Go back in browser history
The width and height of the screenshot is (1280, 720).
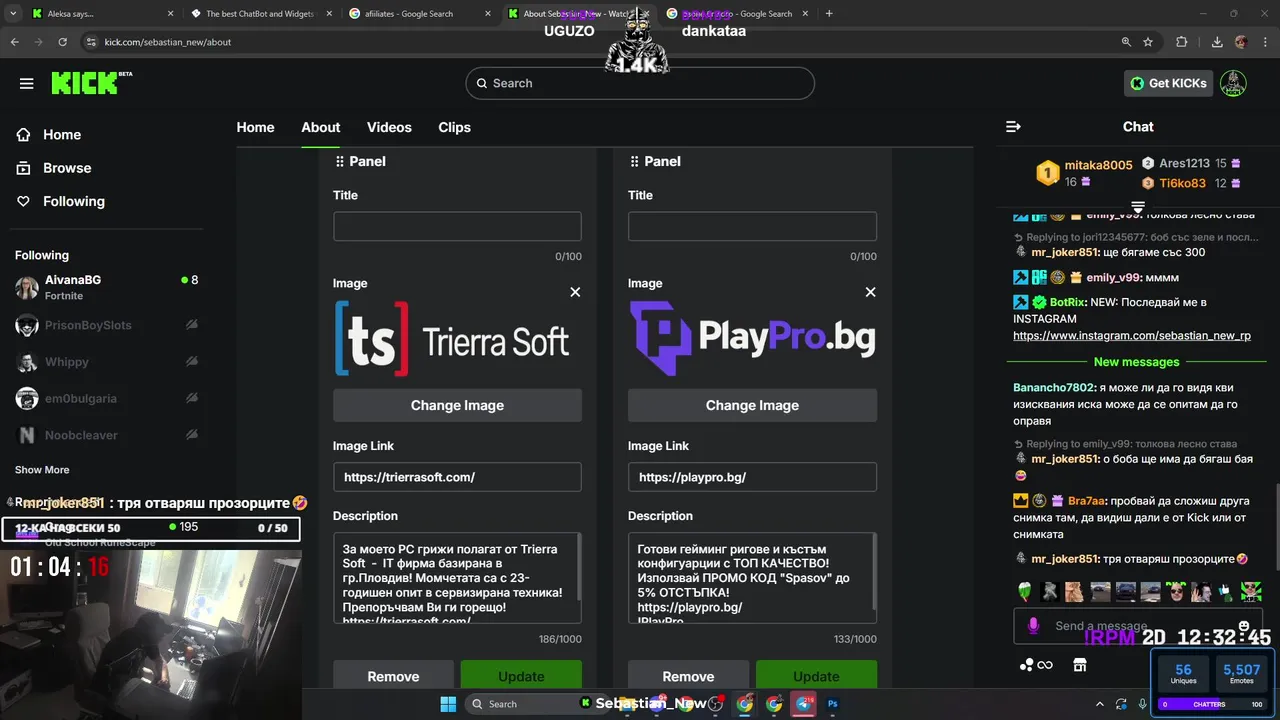[x=15, y=42]
